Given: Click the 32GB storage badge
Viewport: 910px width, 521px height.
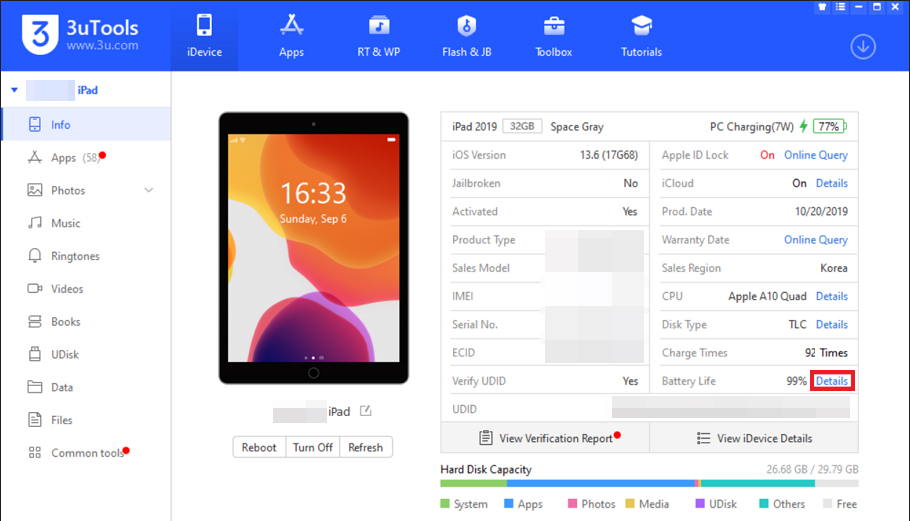Looking at the screenshot, I should tap(522, 126).
